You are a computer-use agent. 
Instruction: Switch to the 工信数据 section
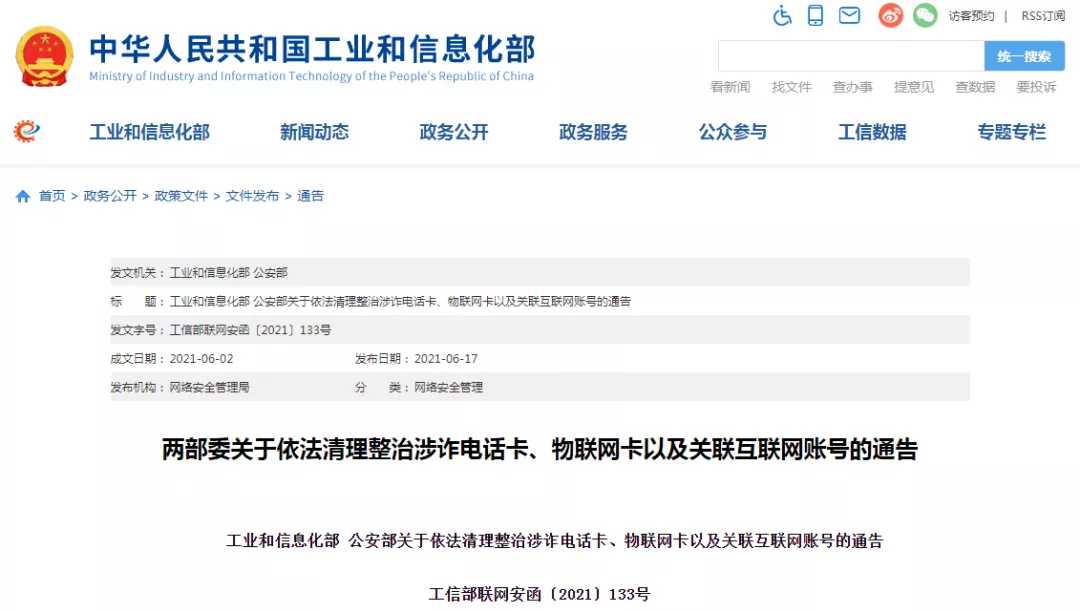871,131
